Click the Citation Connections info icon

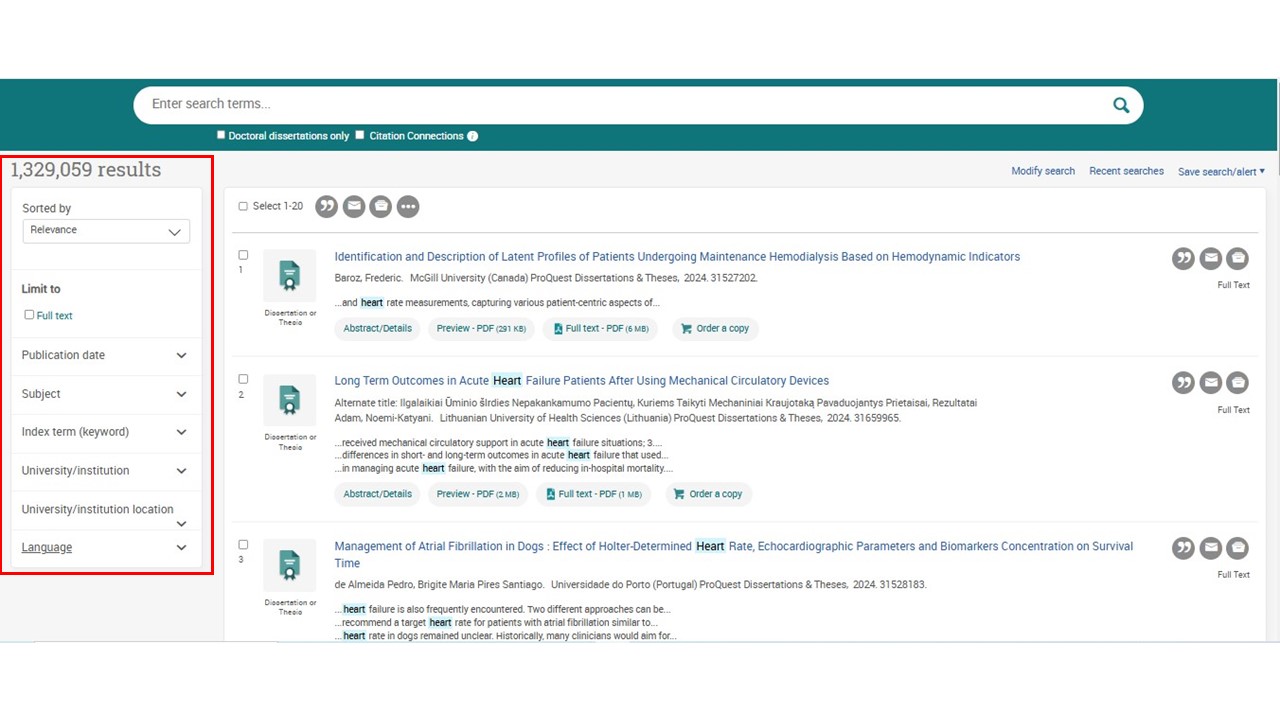473,136
